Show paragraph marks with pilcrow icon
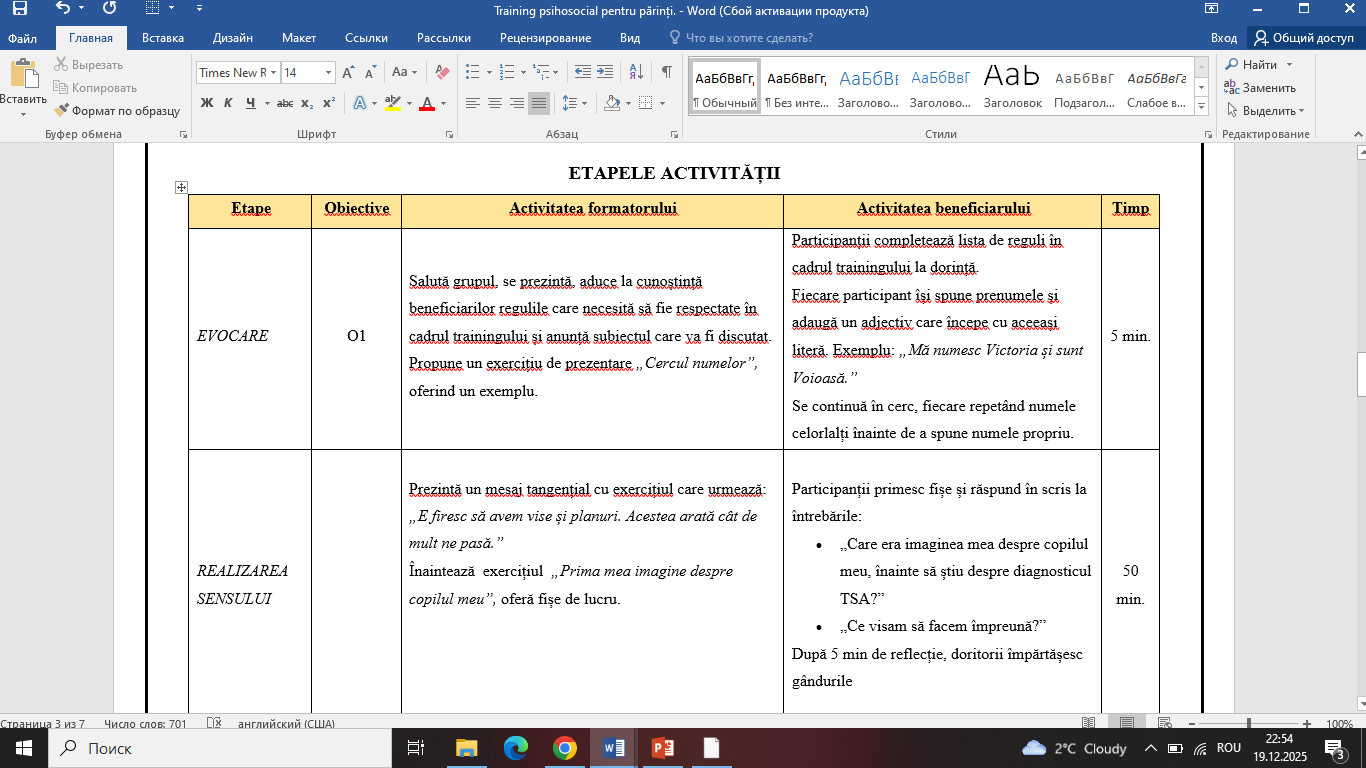Viewport: 1366px width, 768px height. pos(666,72)
